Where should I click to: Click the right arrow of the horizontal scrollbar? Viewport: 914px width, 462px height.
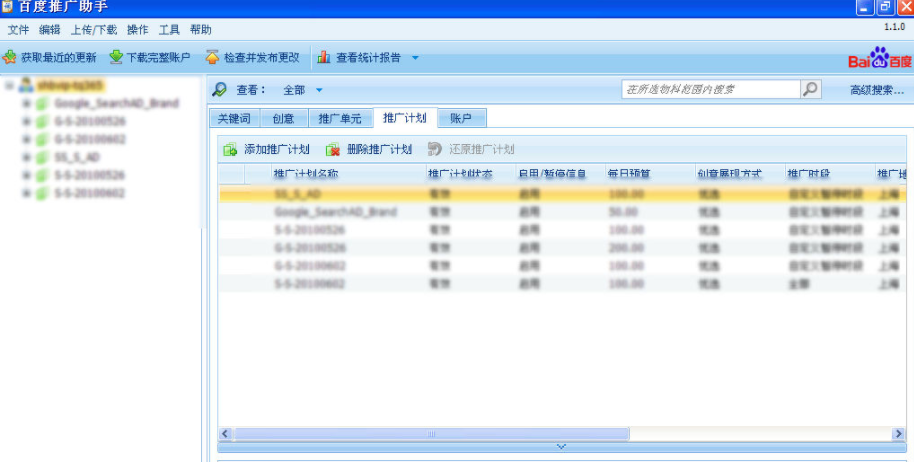pyautogui.click(x=898, y=433)
